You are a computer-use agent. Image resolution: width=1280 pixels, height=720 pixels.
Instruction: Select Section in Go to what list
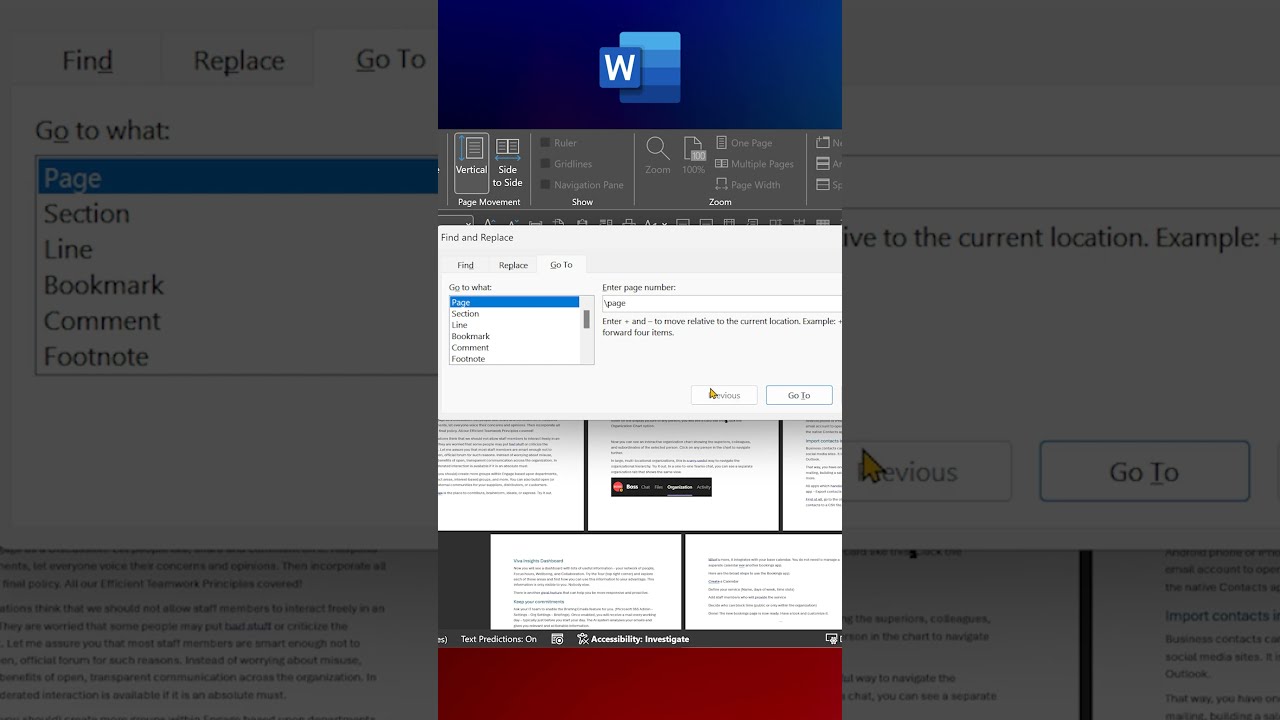click(x=514, y=314)
